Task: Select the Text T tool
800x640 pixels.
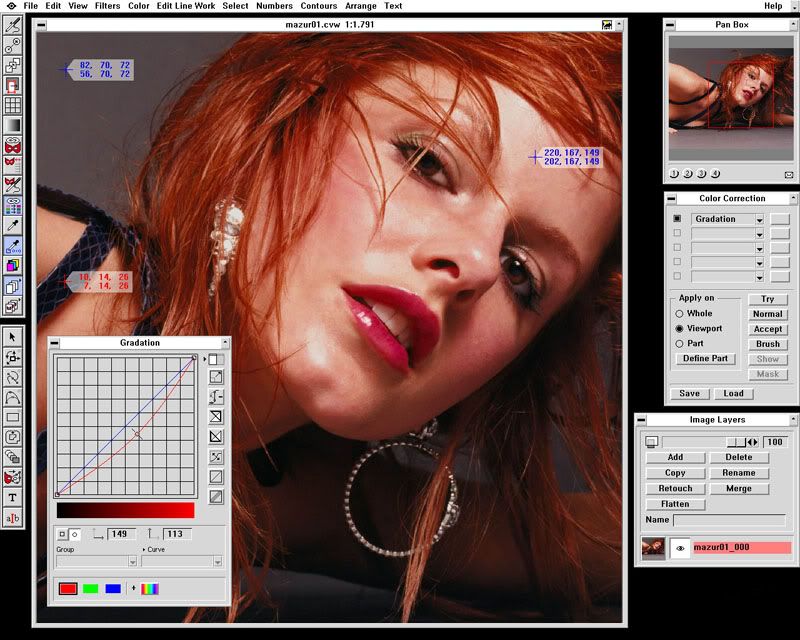Action: coord(13,497)
